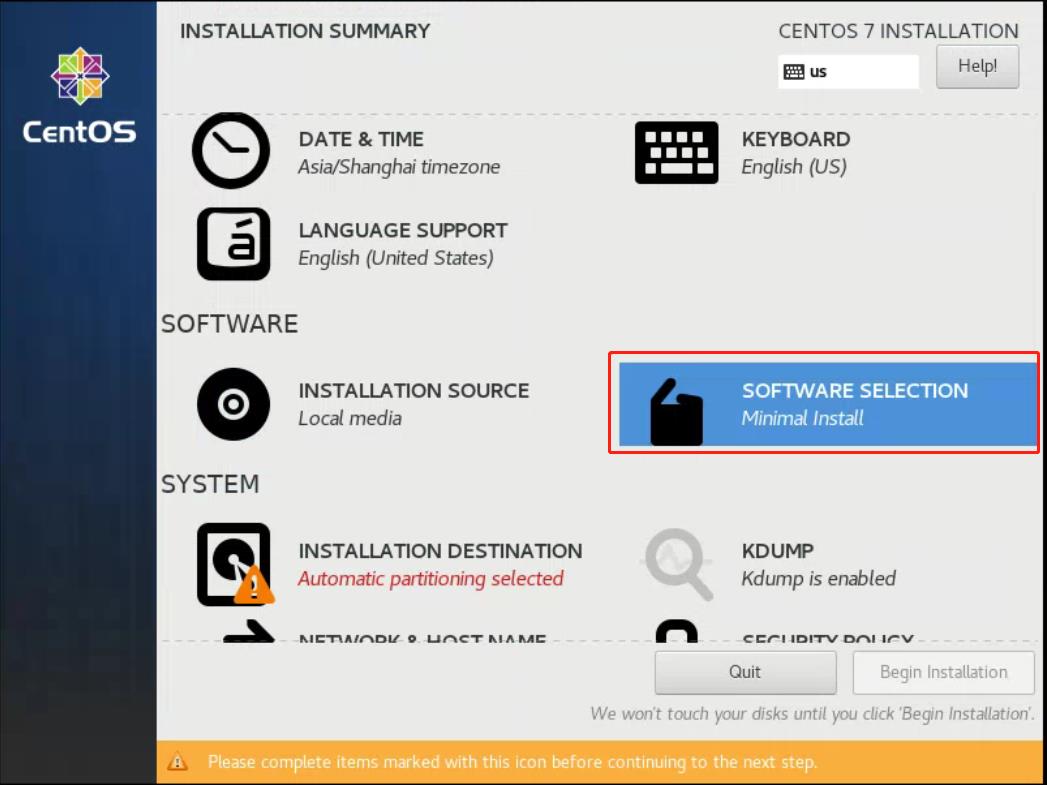
Task: Click the Keyboard layout icon
Action: pos(676,153)
